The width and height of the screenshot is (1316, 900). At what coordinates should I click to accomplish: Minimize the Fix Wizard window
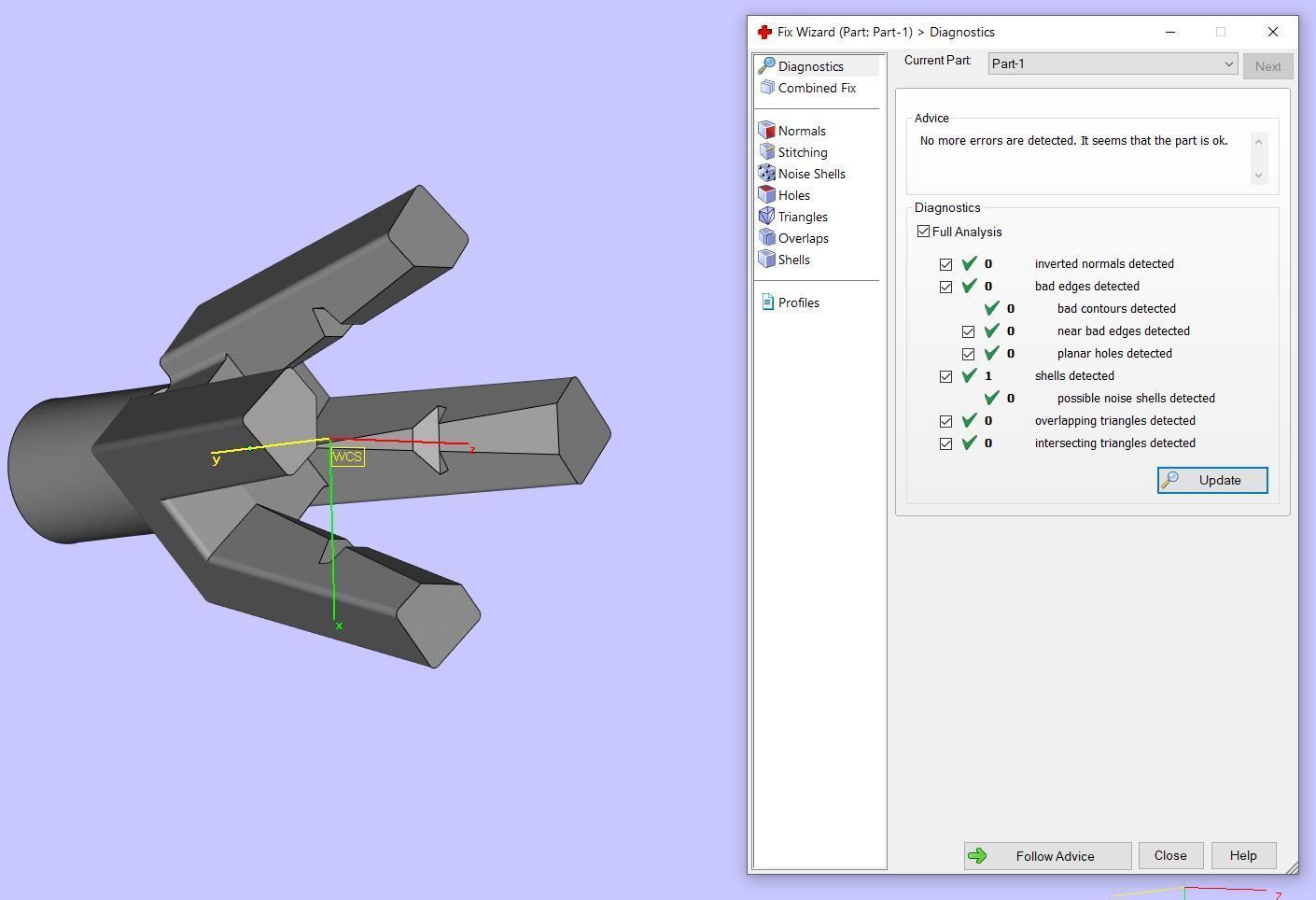click(x=1170, y=32)
